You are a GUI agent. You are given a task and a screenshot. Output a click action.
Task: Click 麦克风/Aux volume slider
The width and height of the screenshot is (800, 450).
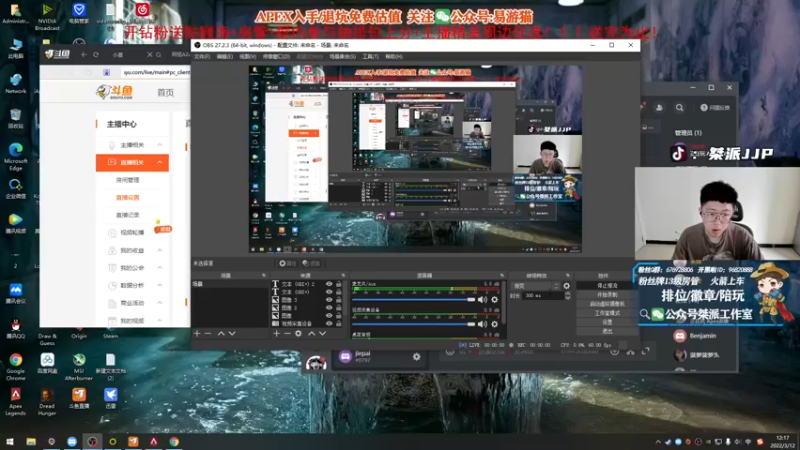click(x=414, y=300)
